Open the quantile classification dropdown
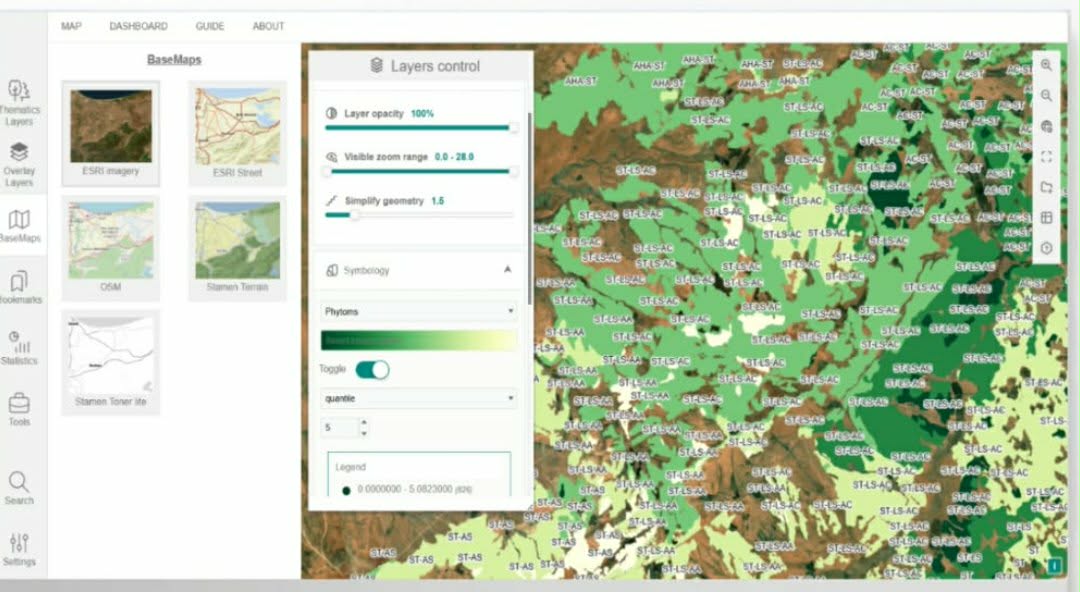Viewport: 1080px width, 592px height. point(419,398)
